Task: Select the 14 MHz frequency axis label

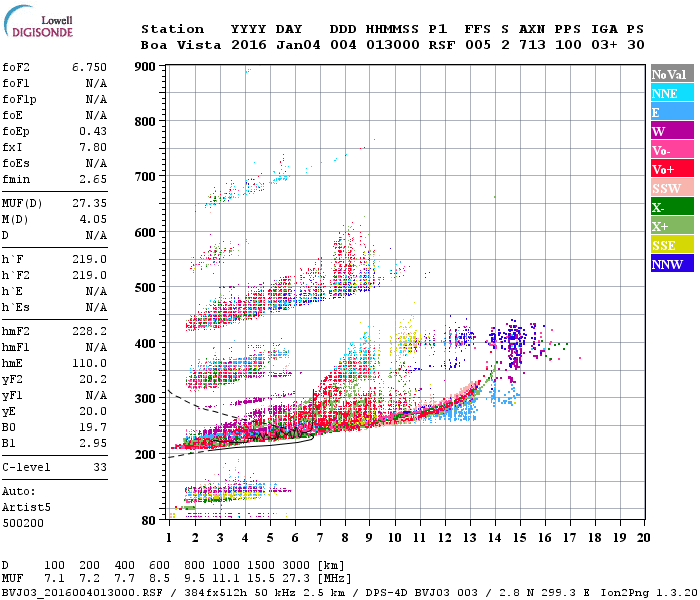Action: pos(495,538)
